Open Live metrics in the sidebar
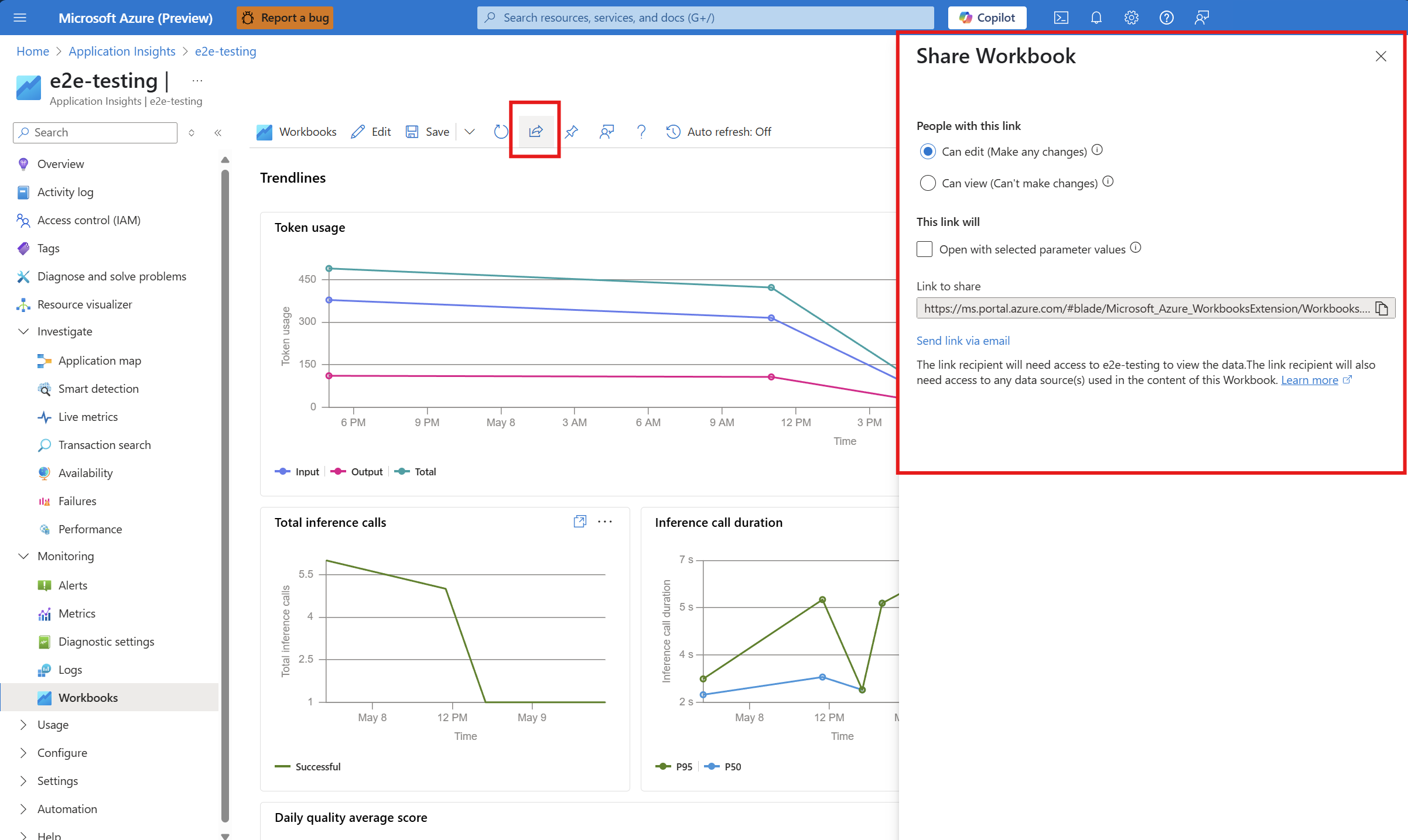 point(88,417)
